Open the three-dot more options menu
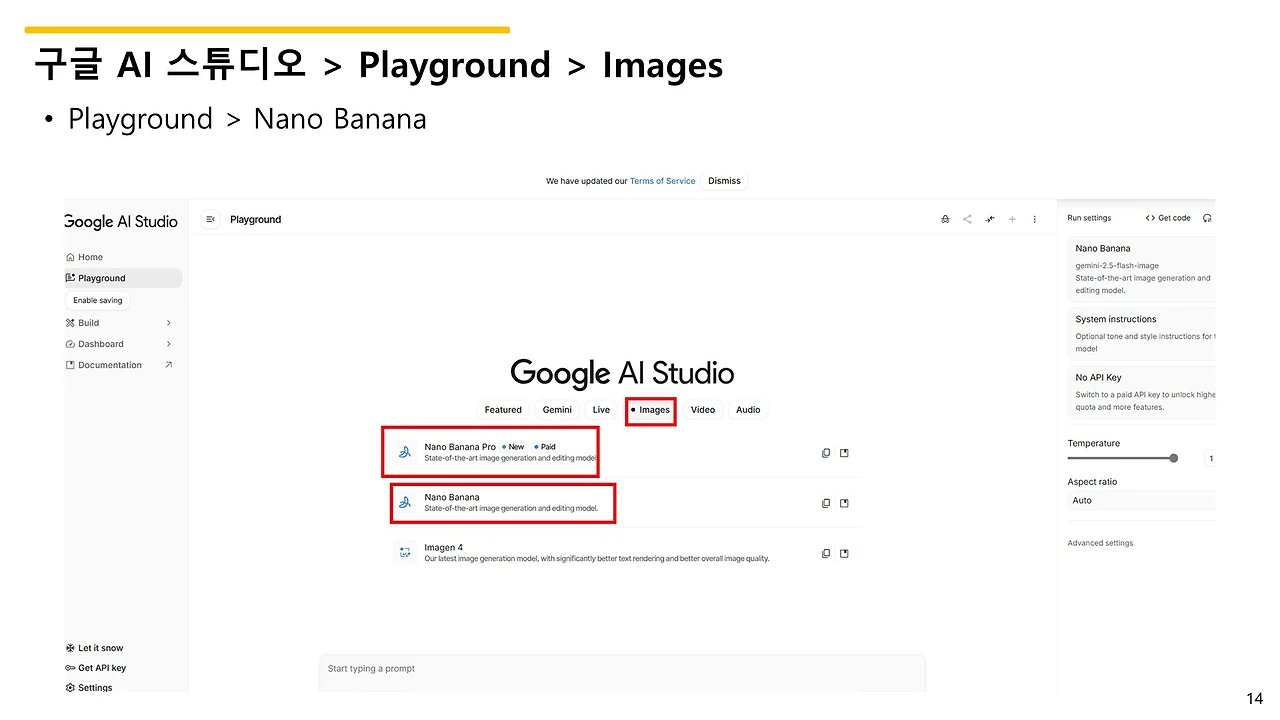Image resolution: width=1280 pixels, height=720 pixels. 1034,219
